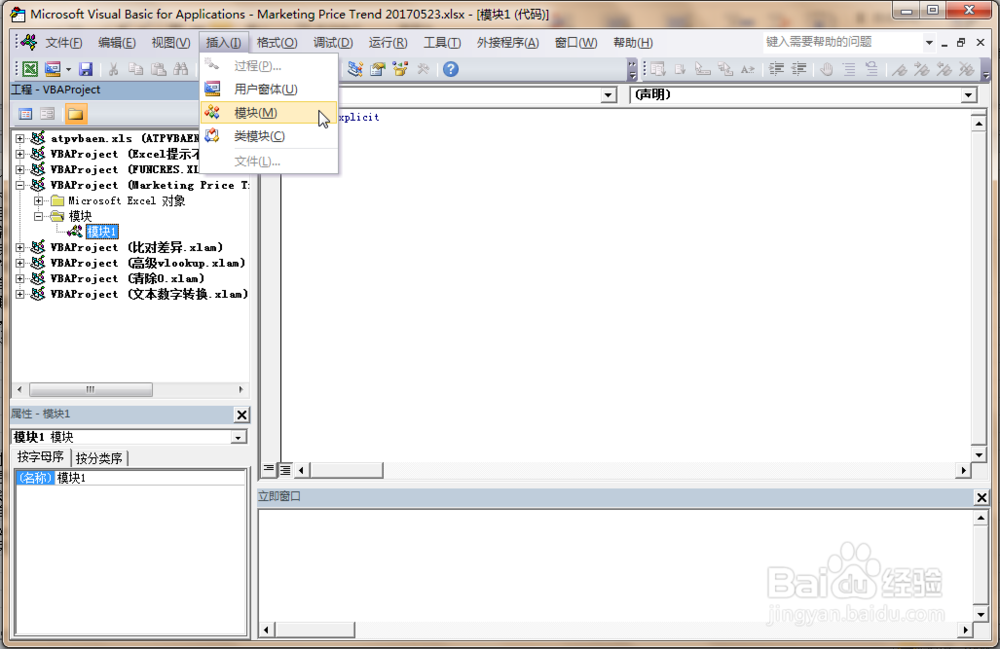
Task: Open Find with the binoculars icon
Action: coord(181,69)
